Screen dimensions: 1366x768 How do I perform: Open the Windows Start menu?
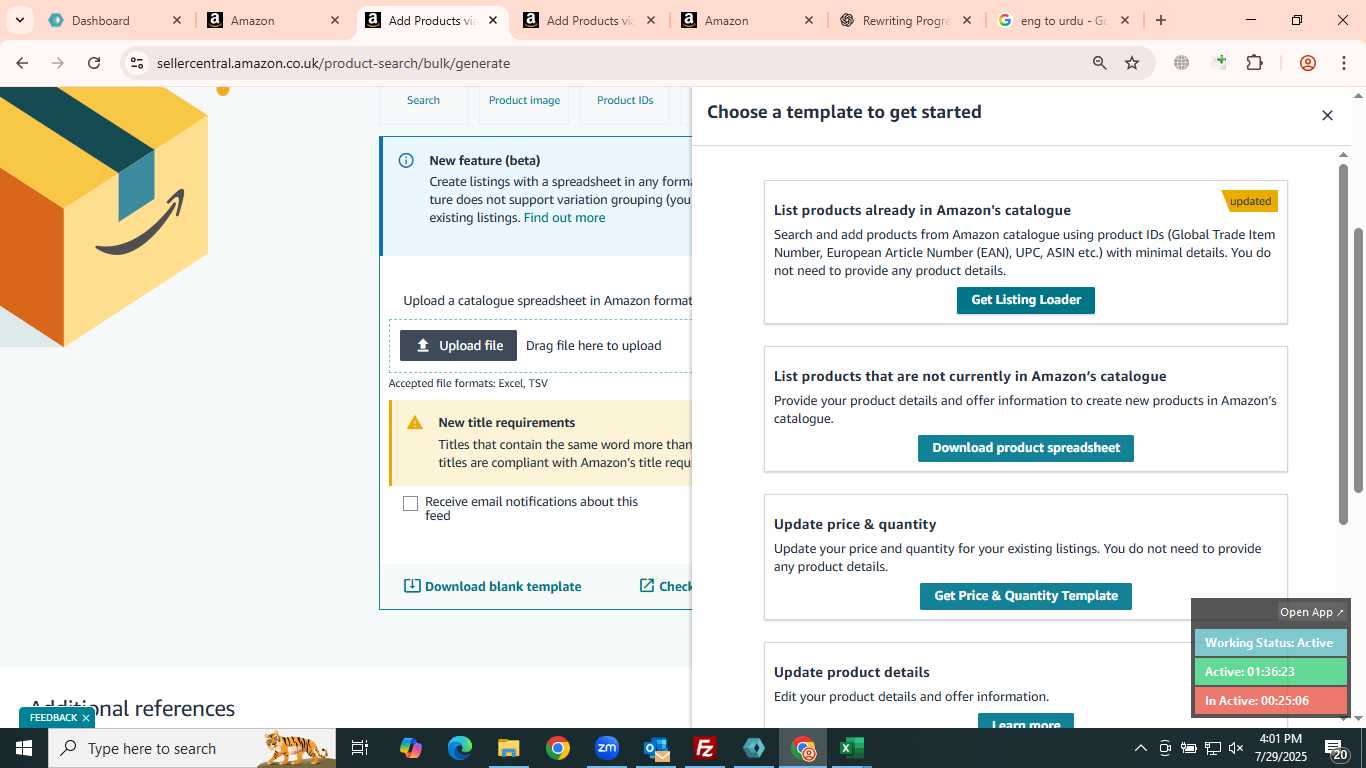coord(24,748)
